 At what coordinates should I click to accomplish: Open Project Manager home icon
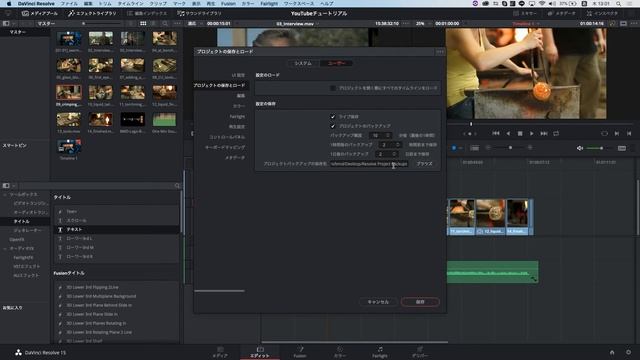612,352
